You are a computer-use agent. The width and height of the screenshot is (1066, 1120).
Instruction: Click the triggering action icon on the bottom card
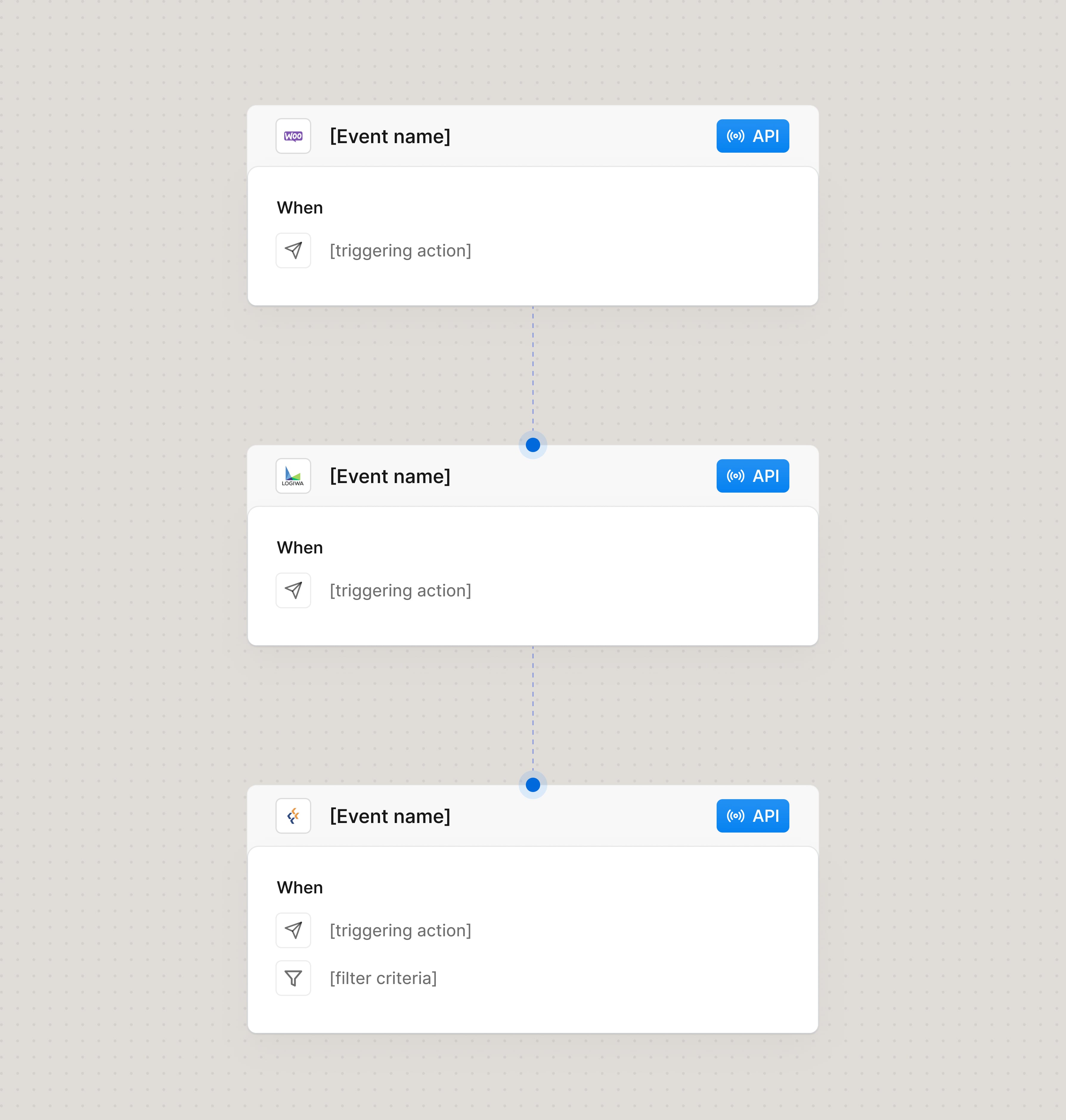293,930
